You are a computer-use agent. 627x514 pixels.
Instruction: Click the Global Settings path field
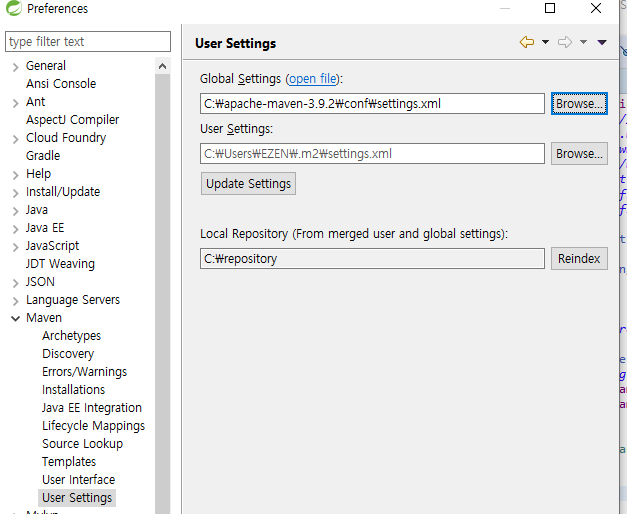coord(372,104)
